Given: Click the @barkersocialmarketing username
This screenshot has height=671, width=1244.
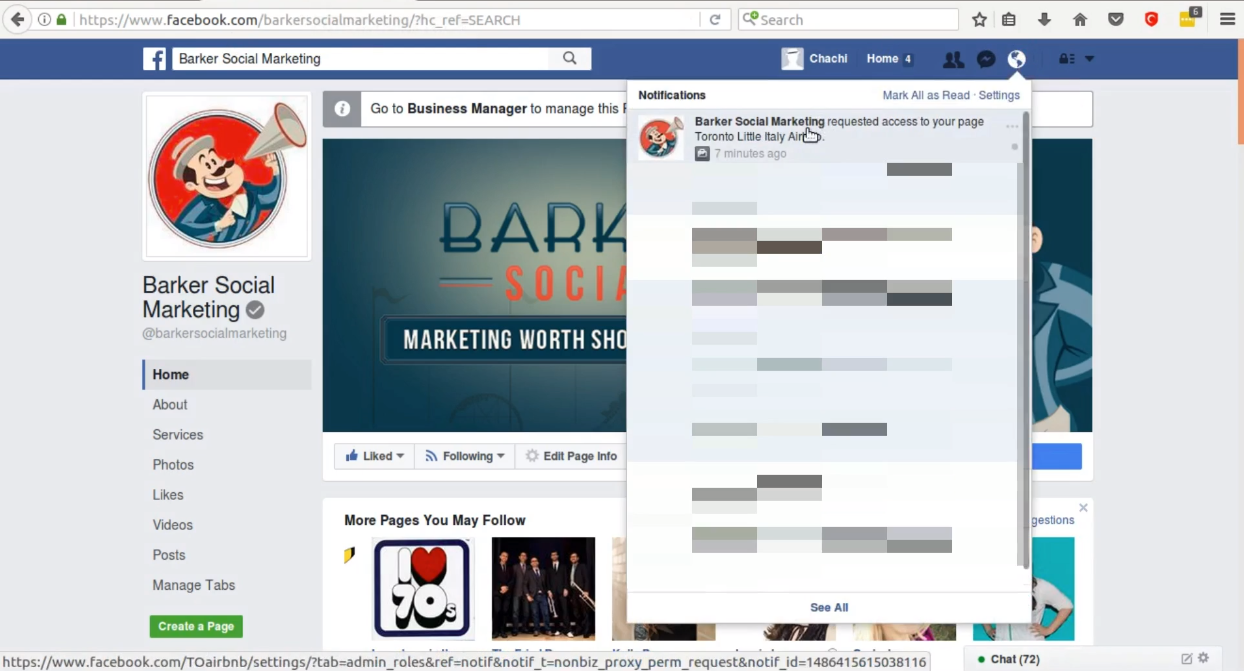Looking at the screenshot, I should (215, 333).
